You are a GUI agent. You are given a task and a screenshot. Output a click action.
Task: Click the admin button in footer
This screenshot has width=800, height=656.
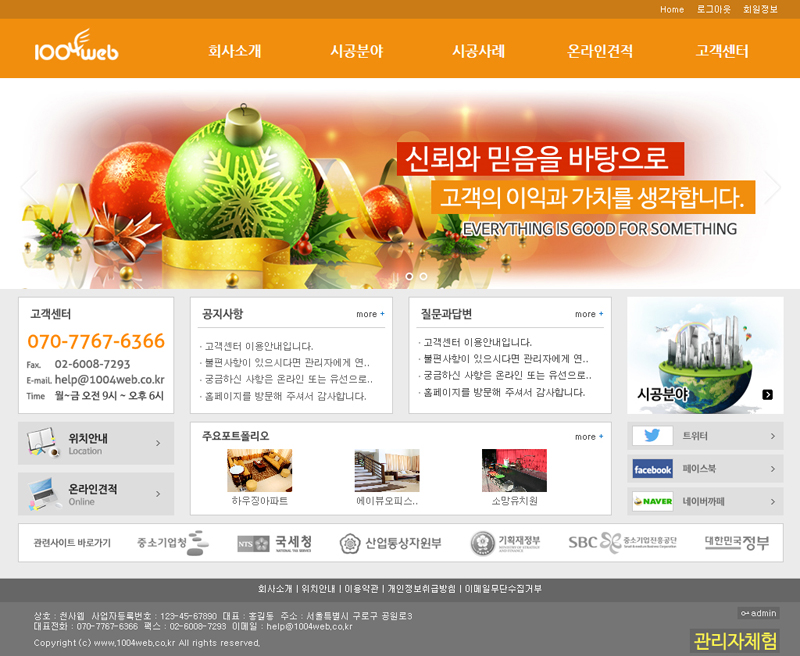(758, 613)
